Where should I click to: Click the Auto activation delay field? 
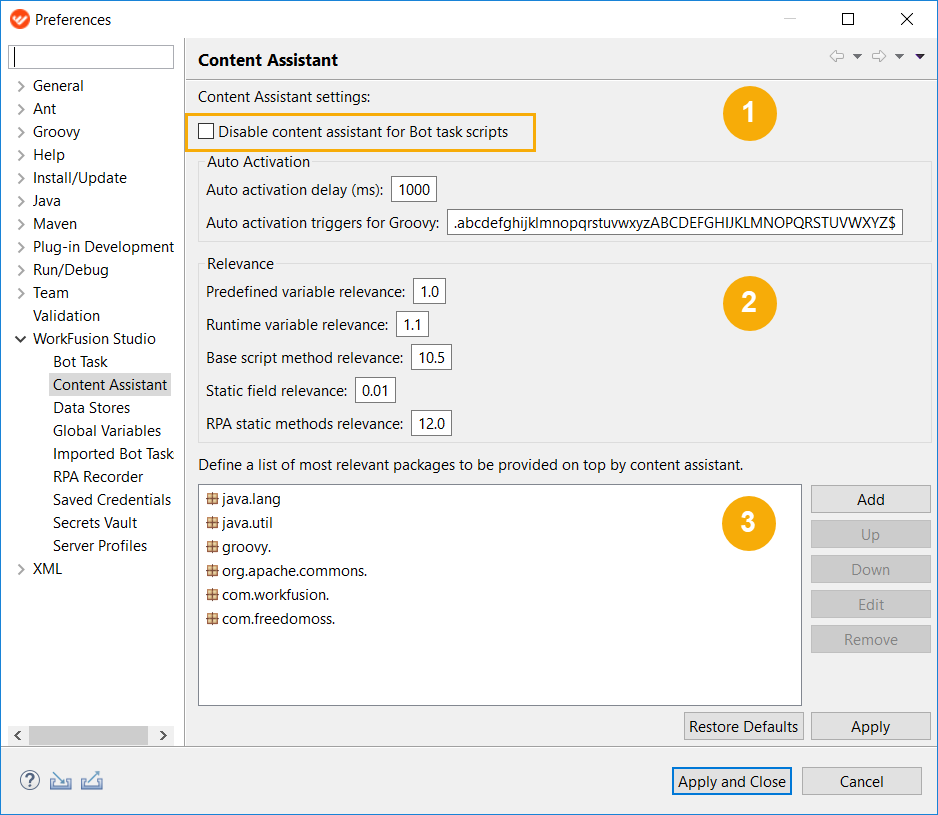[414, 190]
